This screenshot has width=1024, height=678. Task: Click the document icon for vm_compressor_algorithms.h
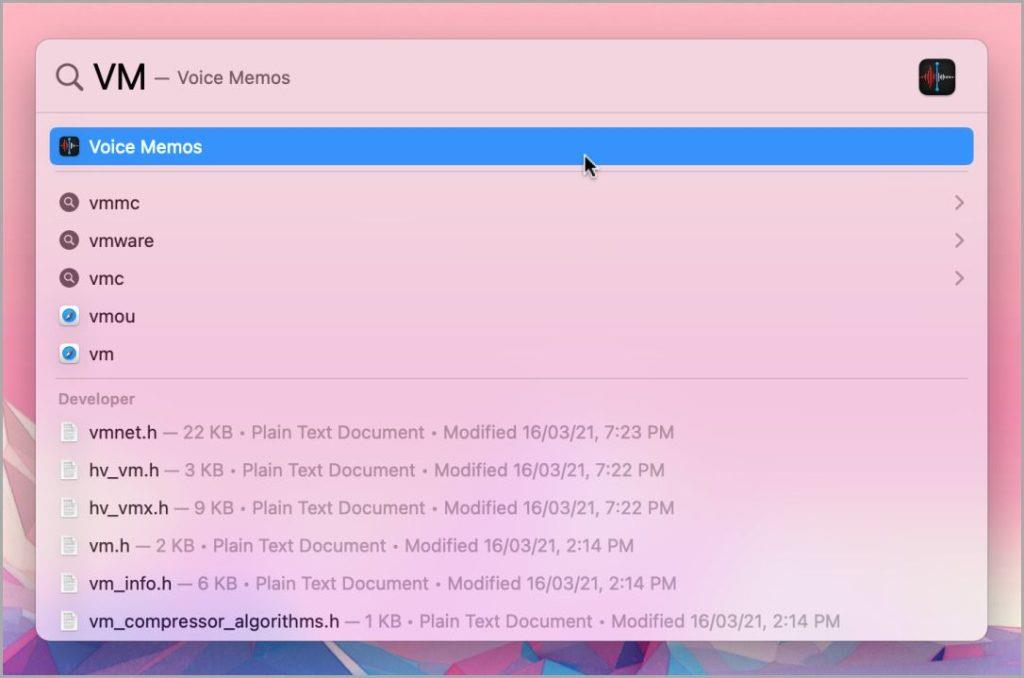click(69, 621)
